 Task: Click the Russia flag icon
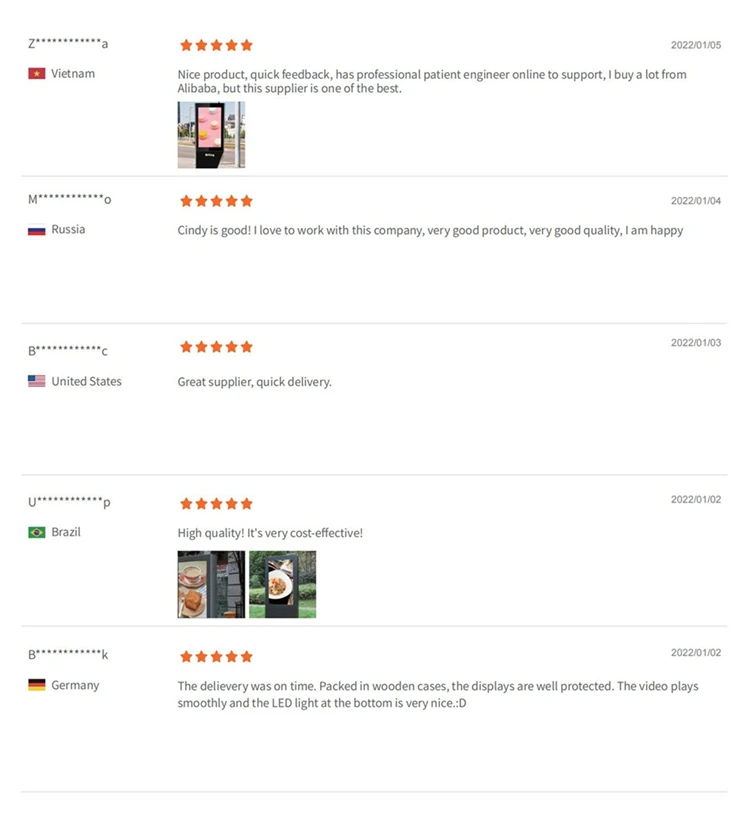(x=36, y=230)
